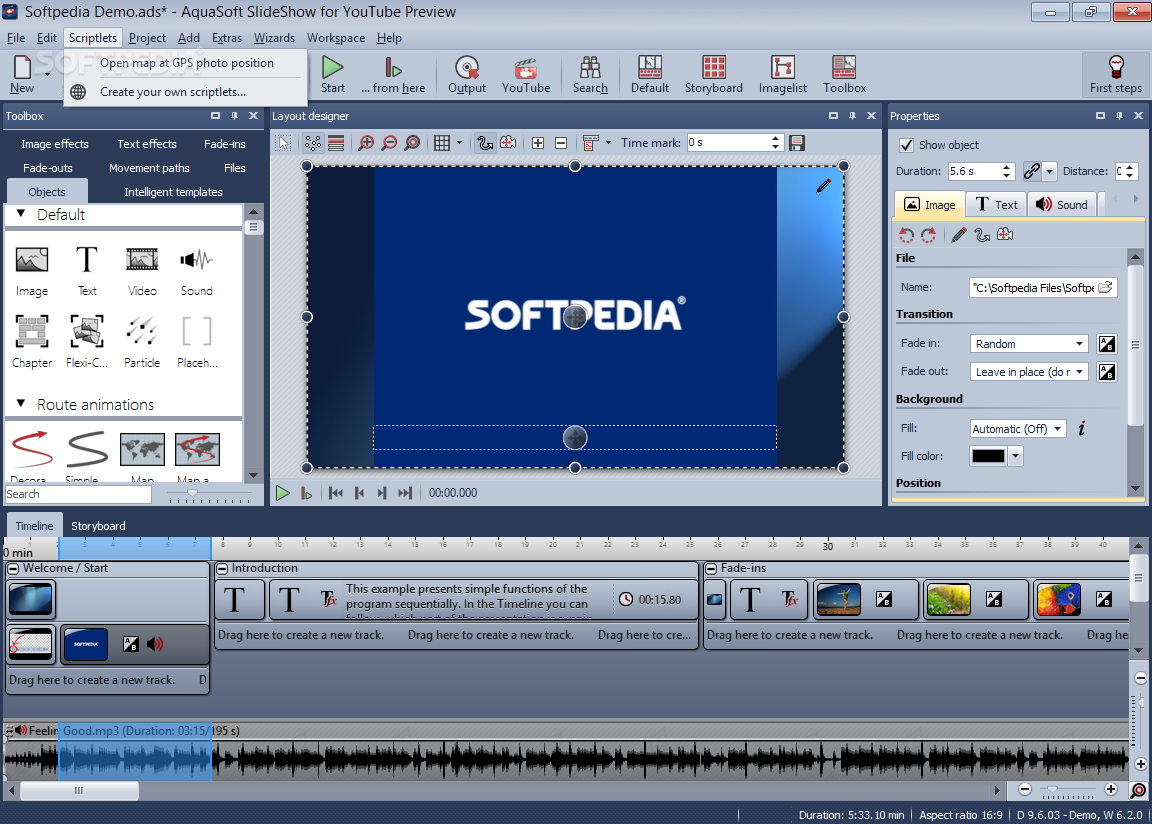Open the Text tab in Properties
Screen dimensions: 1152x824
(x=996, y=204)
